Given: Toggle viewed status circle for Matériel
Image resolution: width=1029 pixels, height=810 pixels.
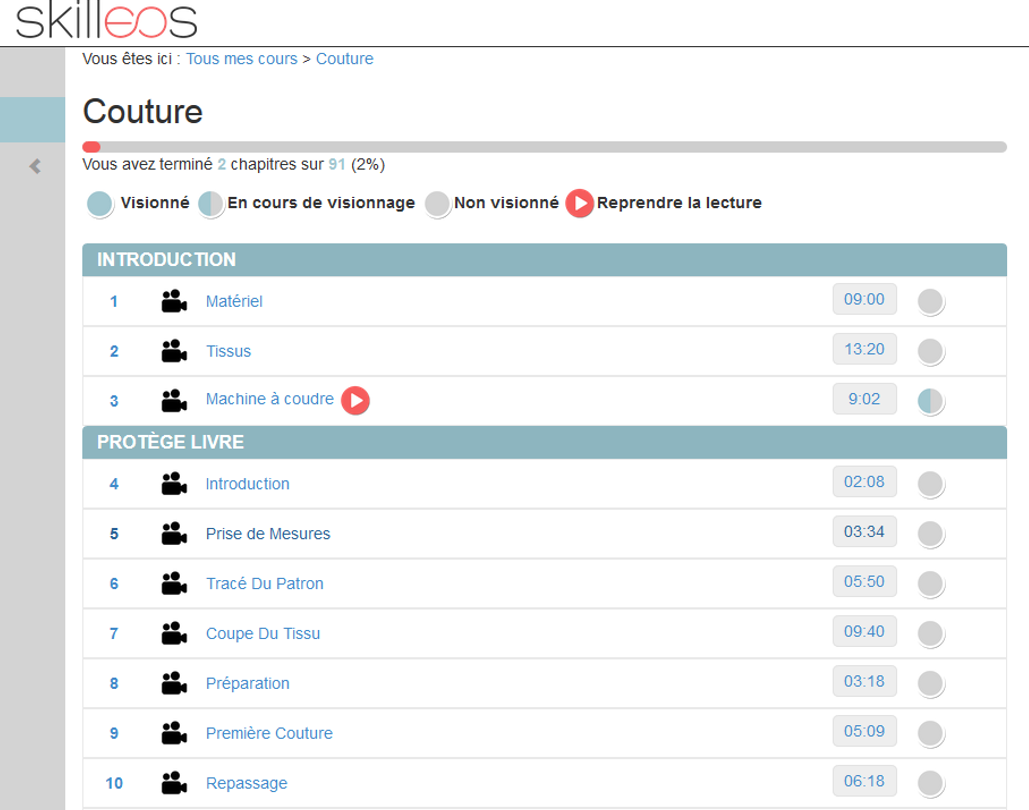Looking at the screenshot, I should pyautogui.click(x=931, y=301).
